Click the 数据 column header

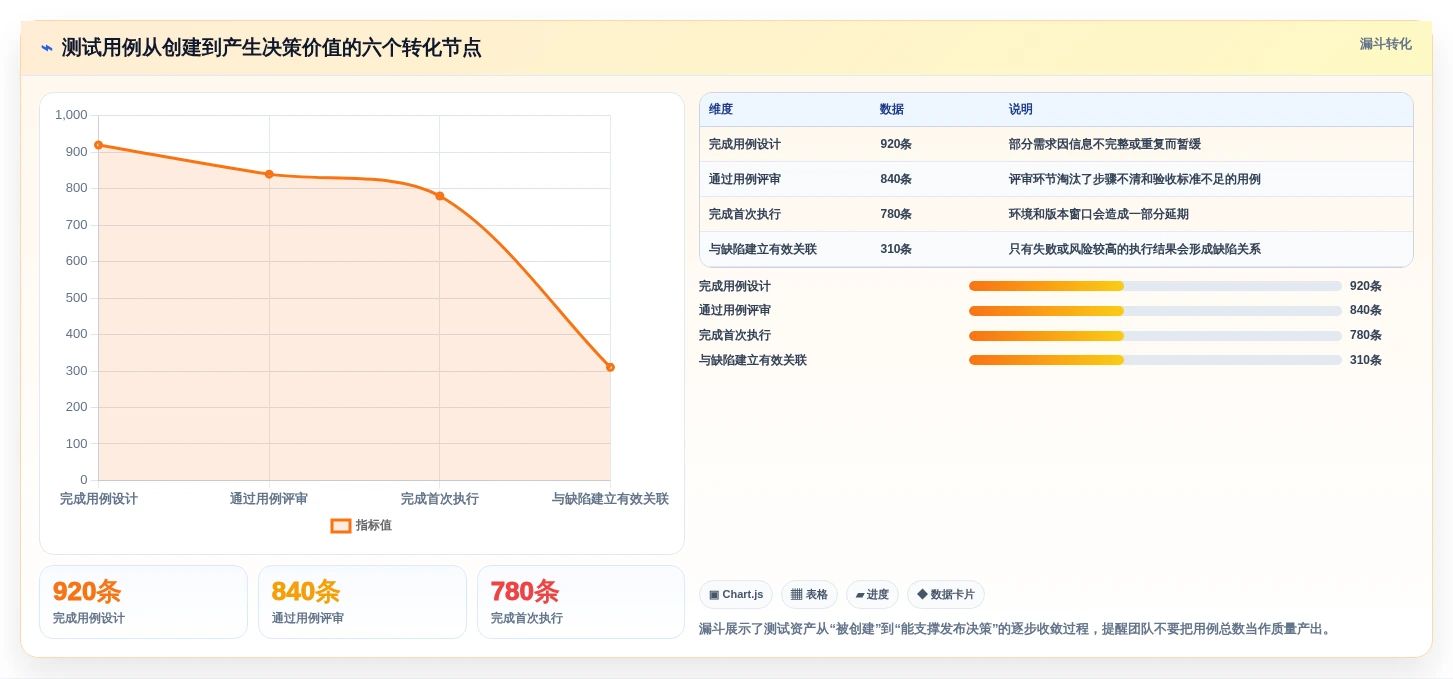[892, 109]
